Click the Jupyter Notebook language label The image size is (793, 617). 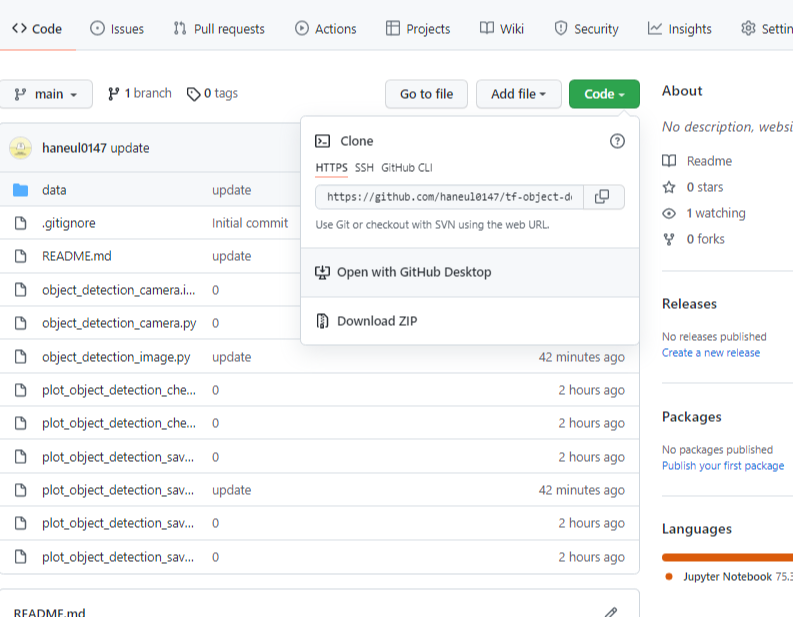pyautogui.click(x=727, y=577)
